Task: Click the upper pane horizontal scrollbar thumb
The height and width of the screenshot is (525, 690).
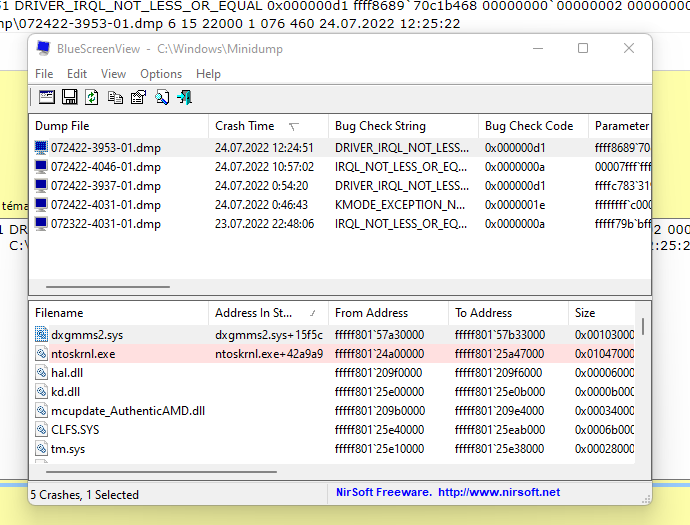Action: [108, 286]
